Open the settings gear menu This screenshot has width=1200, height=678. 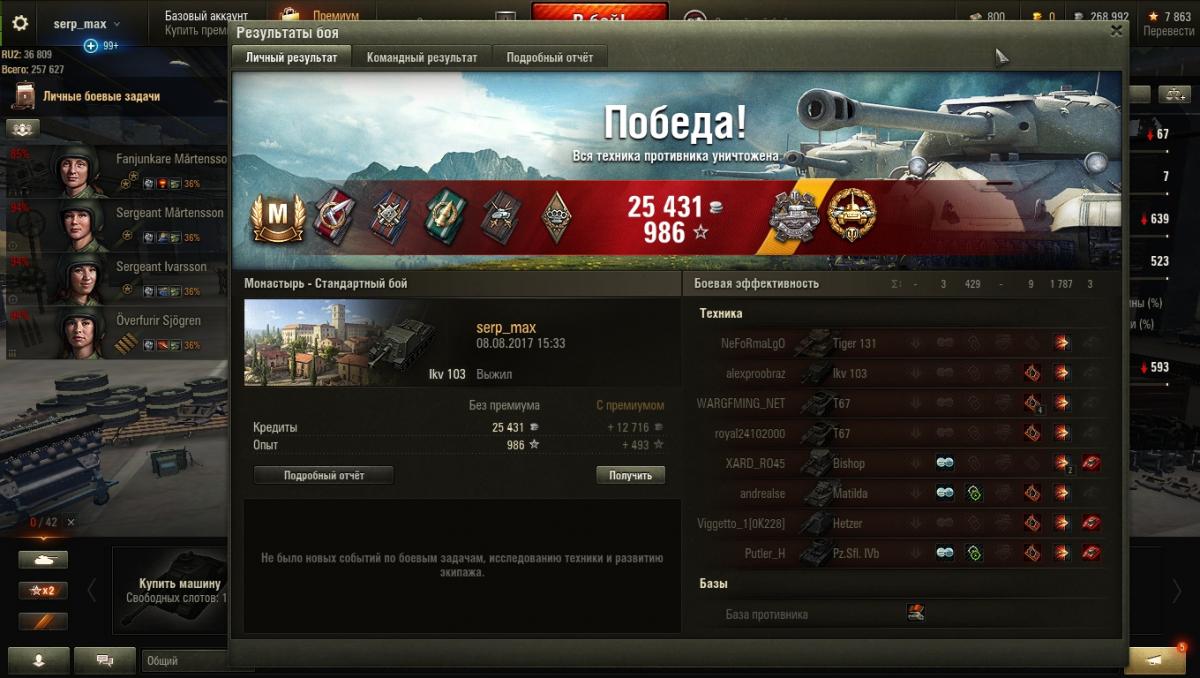pos(20,24)
